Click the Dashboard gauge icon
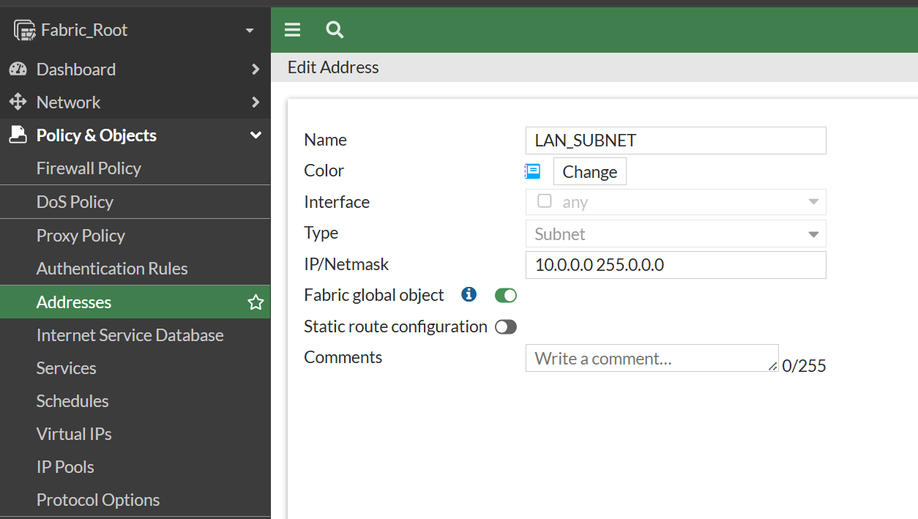 point(18,69)
